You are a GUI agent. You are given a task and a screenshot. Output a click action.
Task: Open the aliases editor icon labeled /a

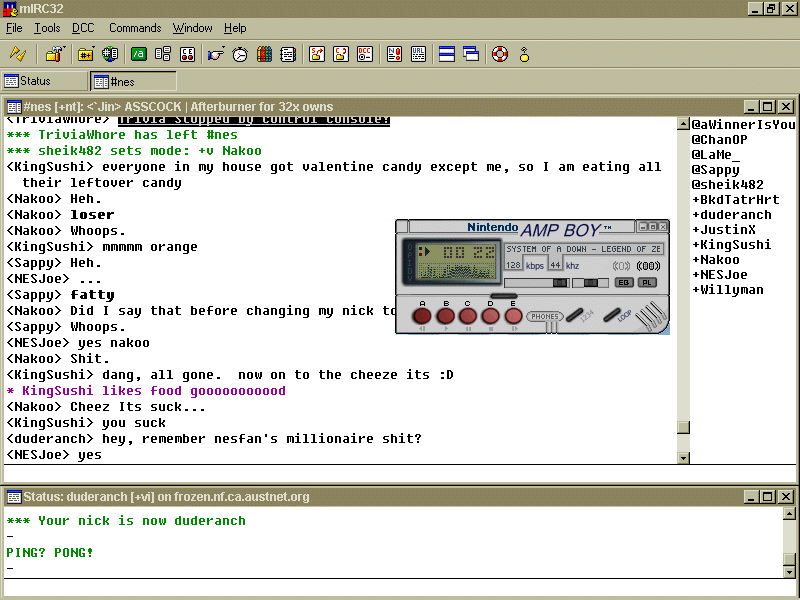tap(139, 54)
